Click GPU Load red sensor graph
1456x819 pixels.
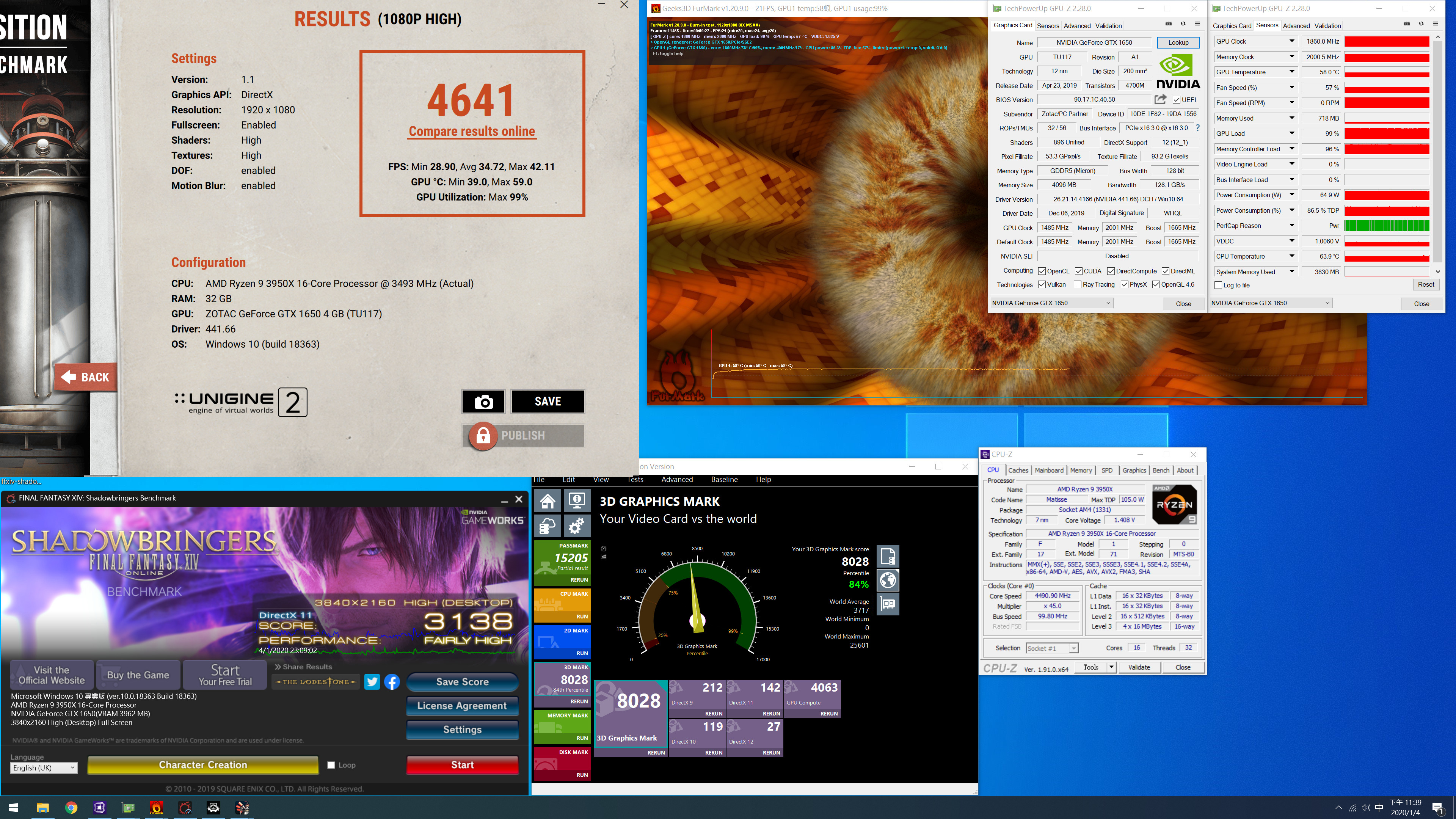coord(1387,133)
